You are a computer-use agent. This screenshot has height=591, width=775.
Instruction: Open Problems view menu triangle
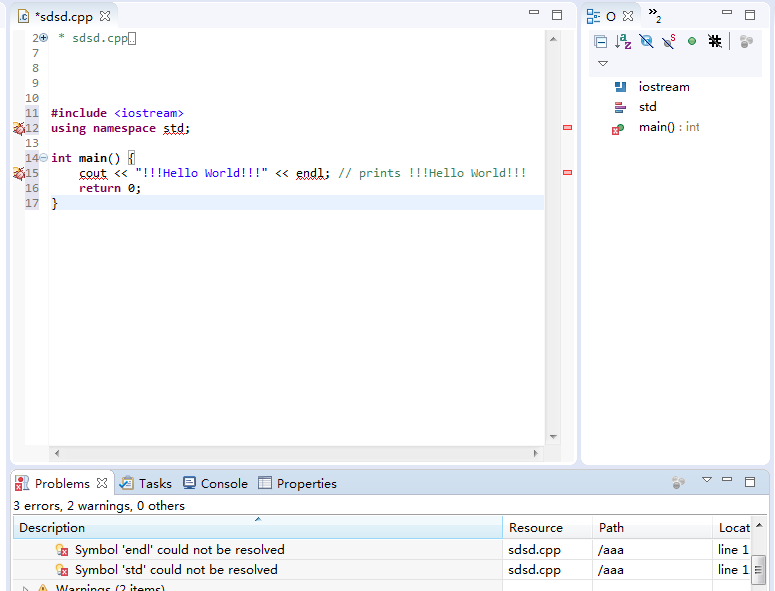[x=707, y=479]
